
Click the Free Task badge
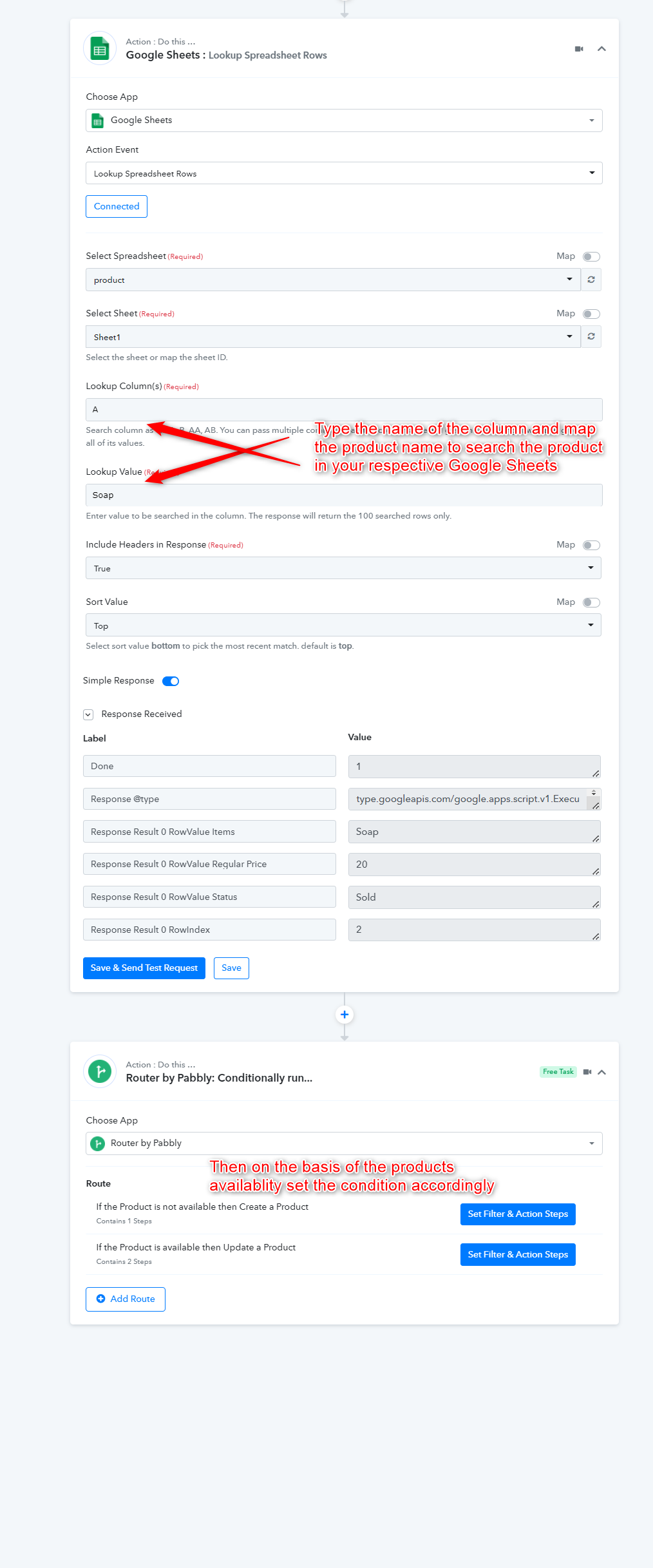pyautogui.click(x=558, y=1072)
